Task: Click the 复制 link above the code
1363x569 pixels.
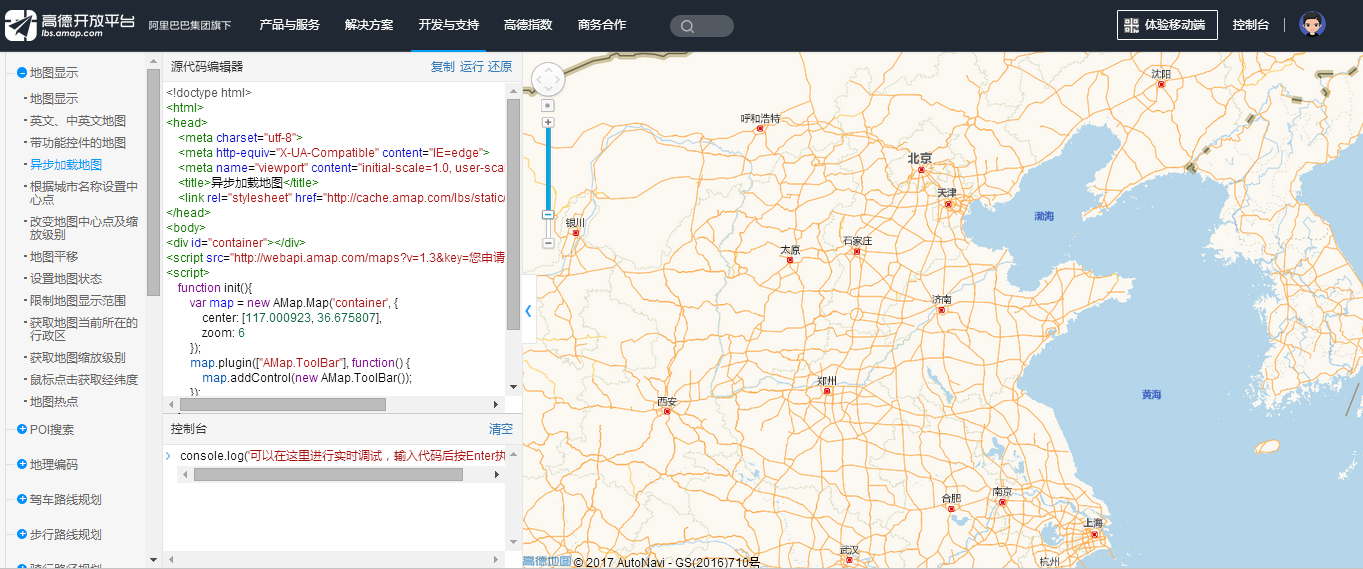Action: coord(442,67)
